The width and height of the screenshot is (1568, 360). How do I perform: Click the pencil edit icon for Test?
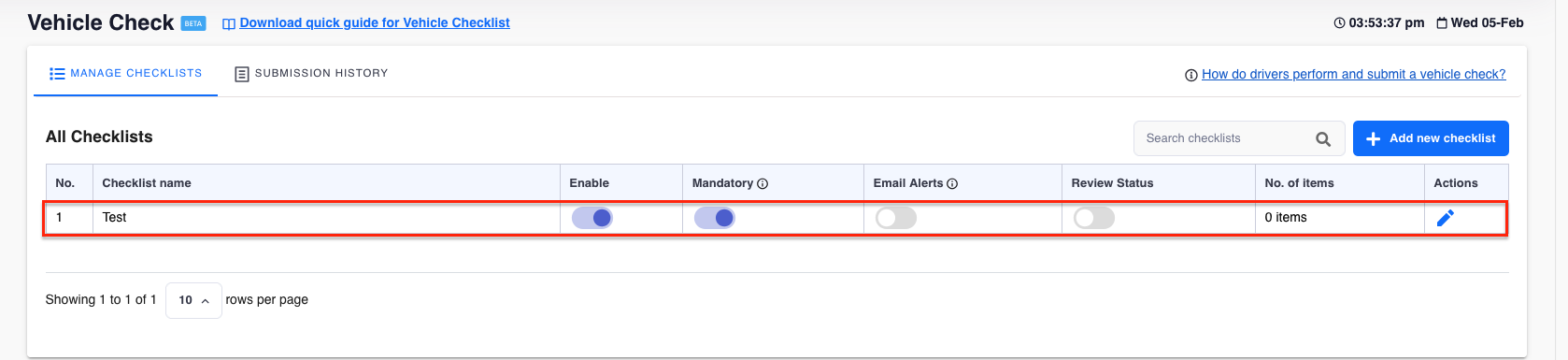1445,218
